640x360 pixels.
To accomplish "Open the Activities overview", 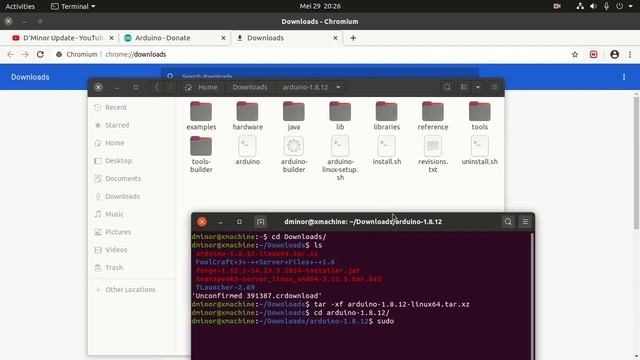I will coord(20,6).
